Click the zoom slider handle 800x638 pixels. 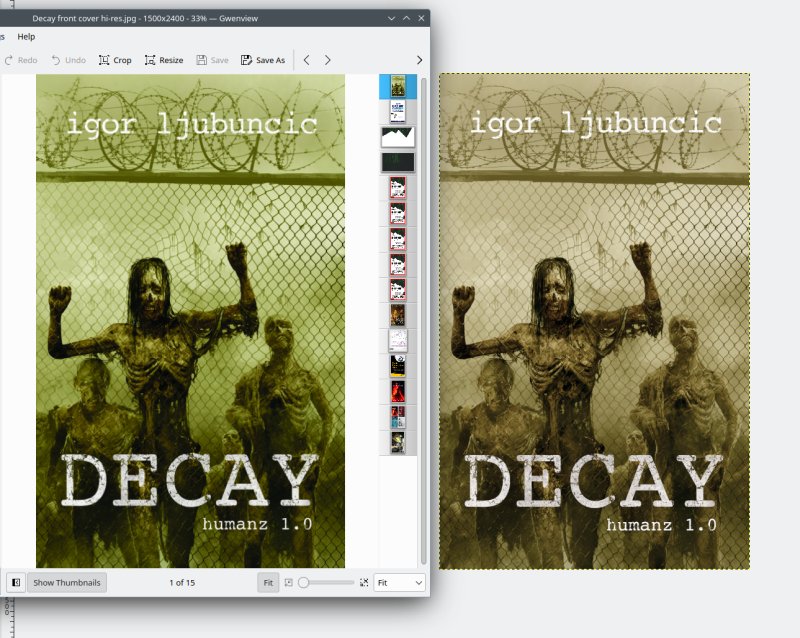pos(304,582)
